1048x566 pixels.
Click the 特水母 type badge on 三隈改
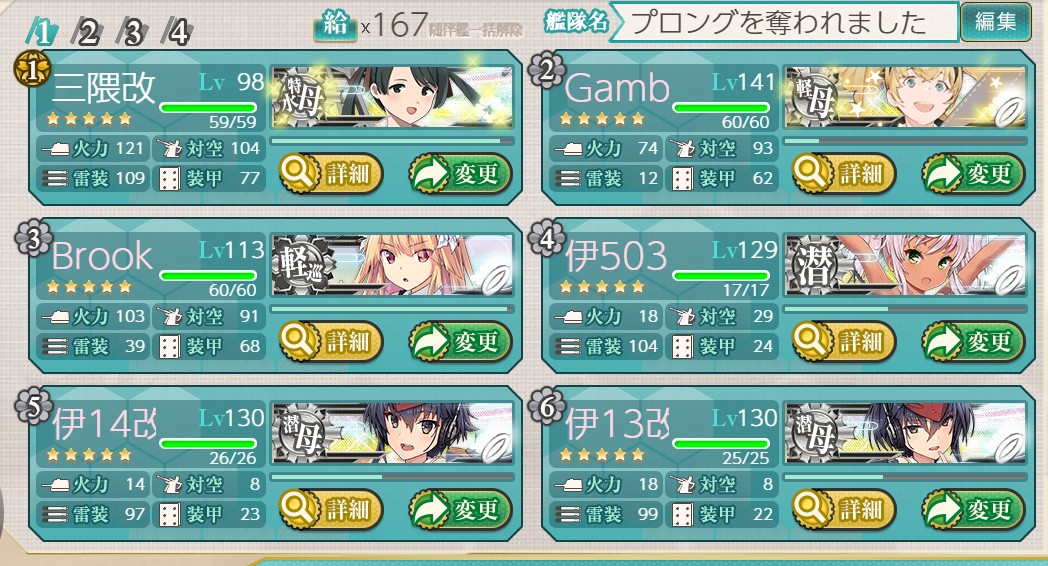coord(302,97)
